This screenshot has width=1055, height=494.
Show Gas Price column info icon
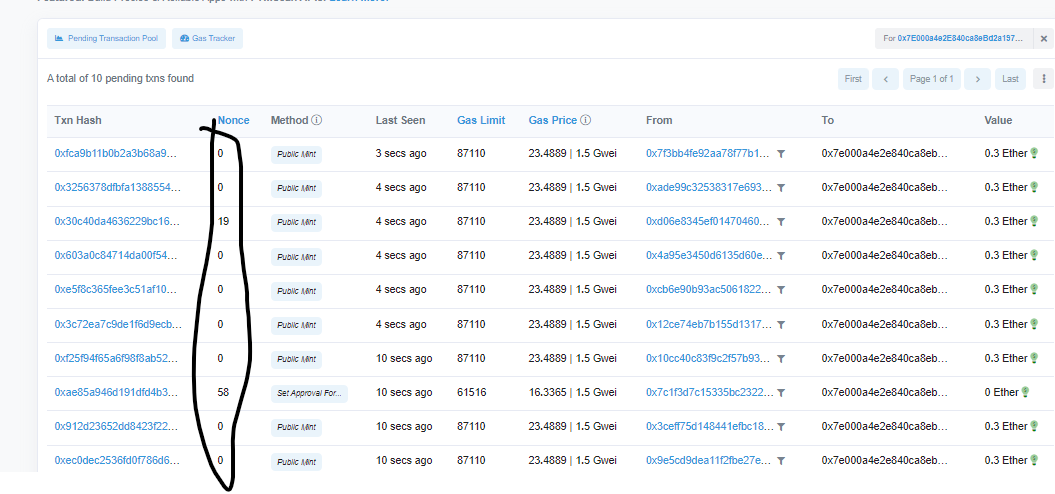click(585, 120)
